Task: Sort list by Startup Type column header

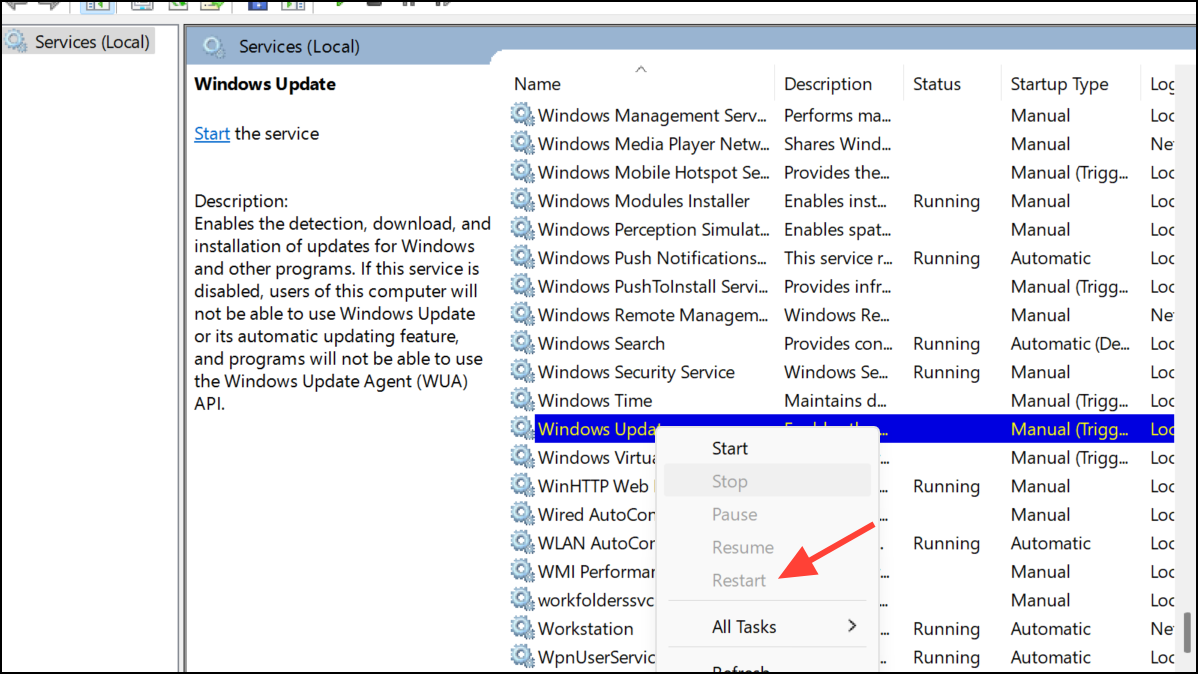Action: click(x=1070, y=83)
